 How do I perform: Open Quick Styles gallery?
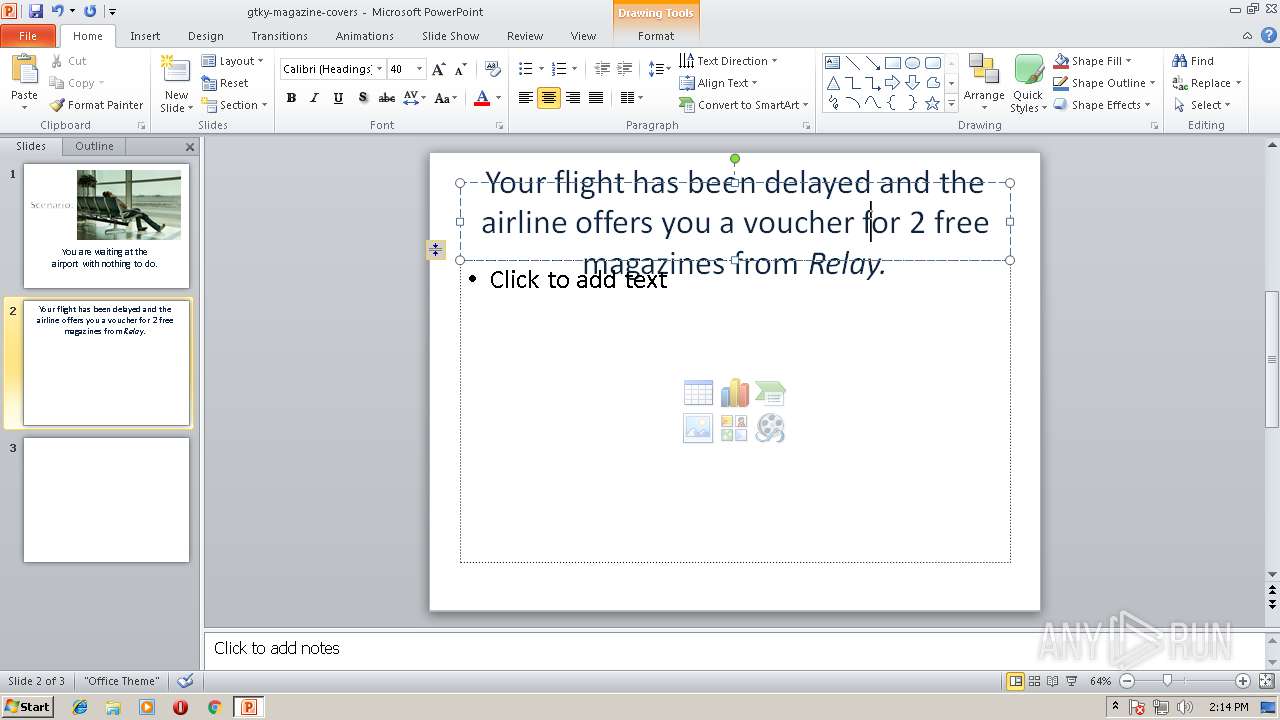click(x=1028, y=84)
